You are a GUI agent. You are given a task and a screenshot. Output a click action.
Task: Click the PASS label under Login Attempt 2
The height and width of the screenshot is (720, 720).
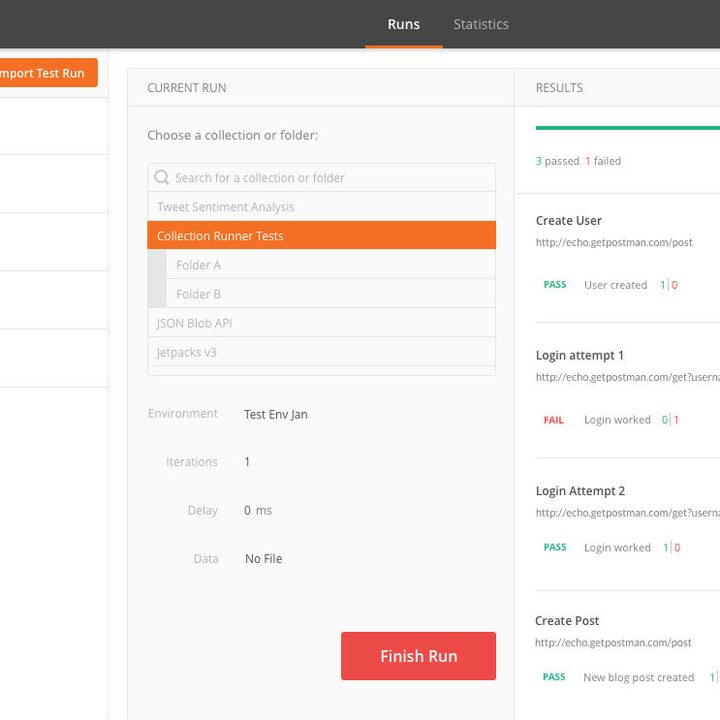555,547
